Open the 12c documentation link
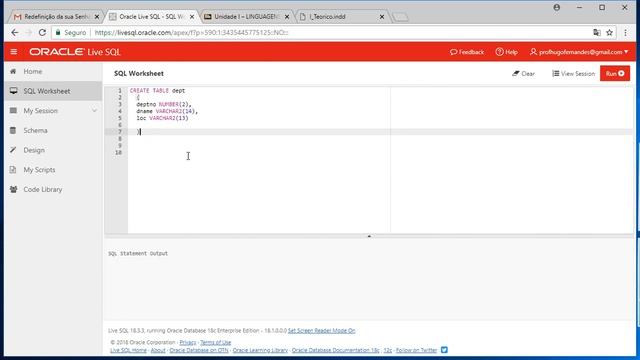This screenshot has width=640, height=360. click(x=388, y=350)
